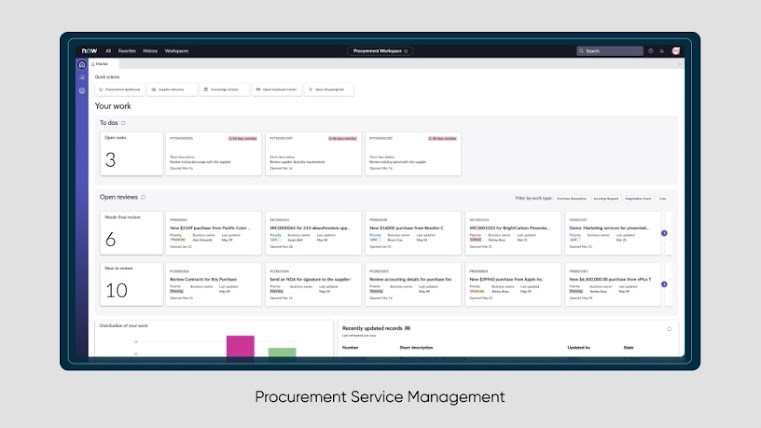The image size is (761, 428).
Task: Click the Knowledge articles quick action
Action: [224, 89]
